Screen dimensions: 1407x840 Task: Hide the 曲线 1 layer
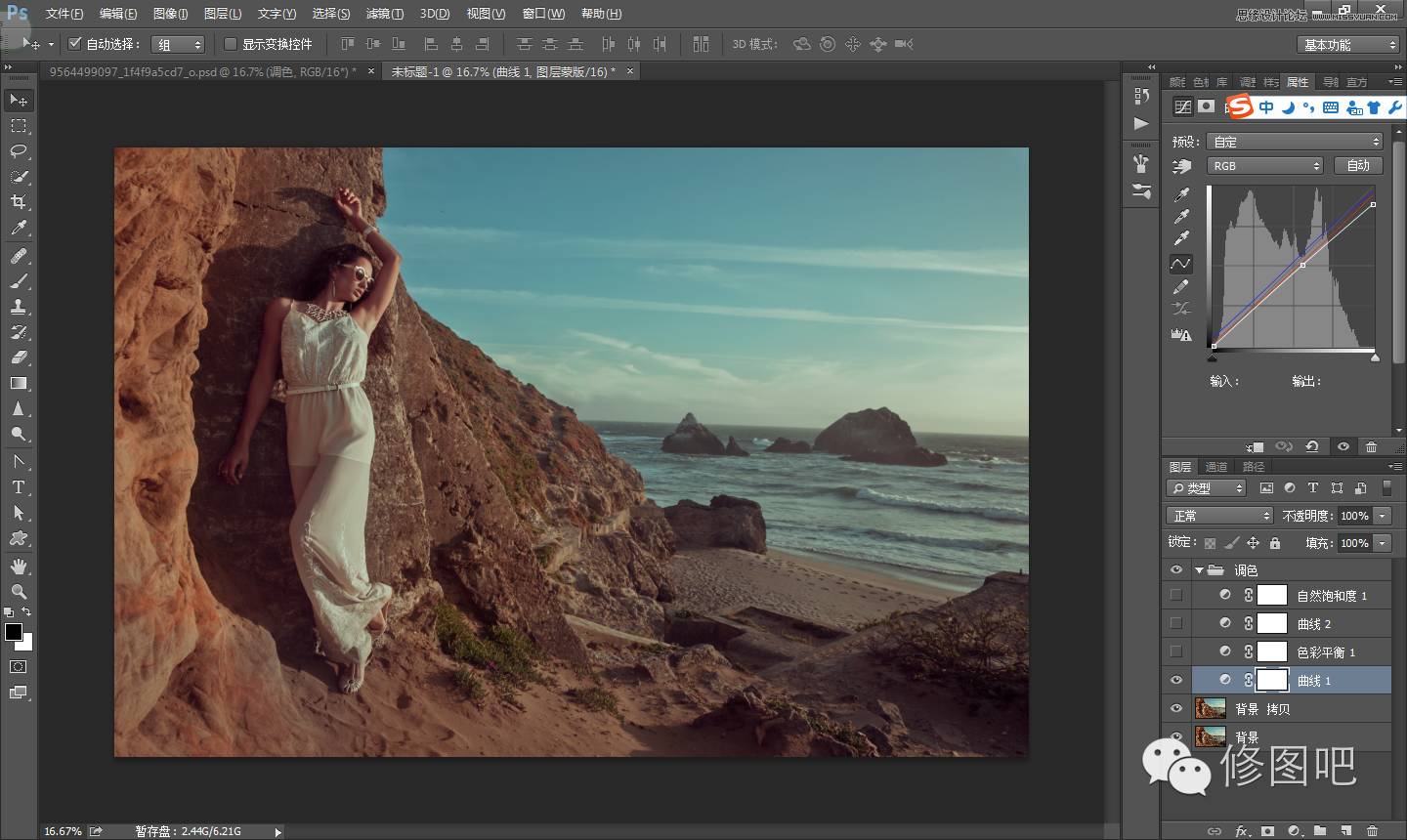pyautogui.click(x=1175, y=680)
